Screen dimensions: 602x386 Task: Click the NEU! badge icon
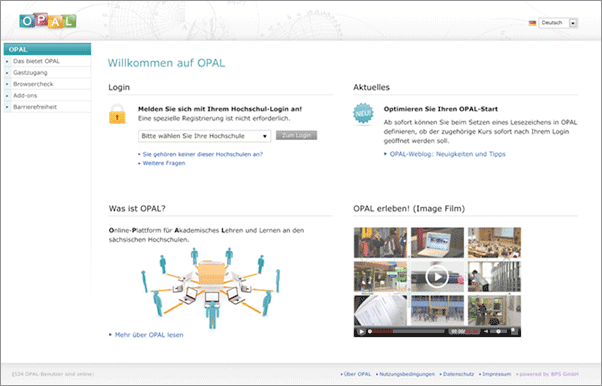coord(363,114)
